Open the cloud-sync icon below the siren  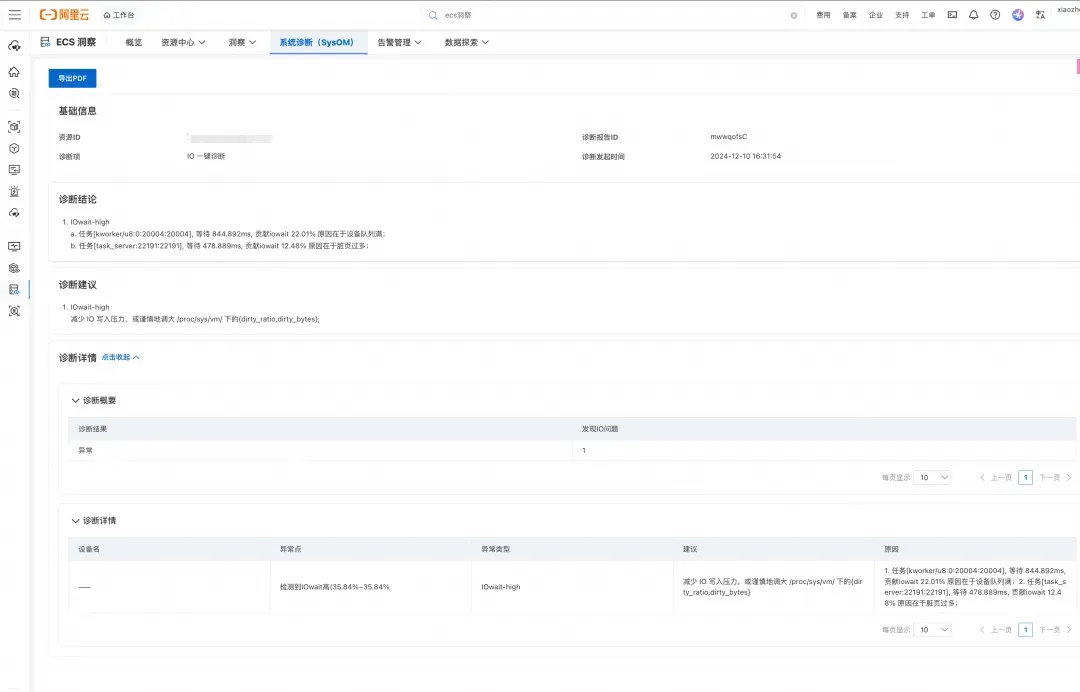(14, 213)
